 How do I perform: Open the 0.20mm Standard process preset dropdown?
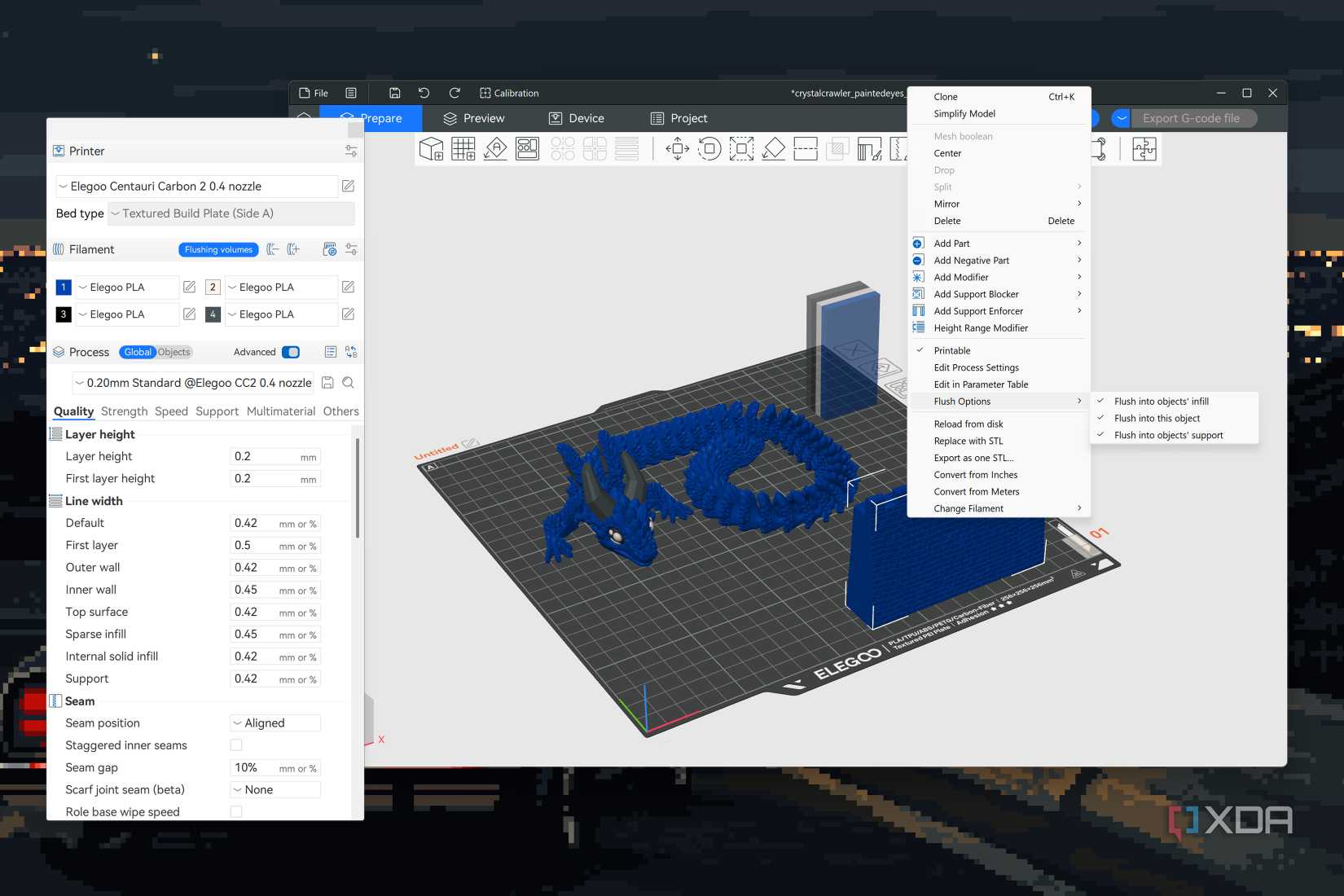pyautogui.click(x=193, y=382)
